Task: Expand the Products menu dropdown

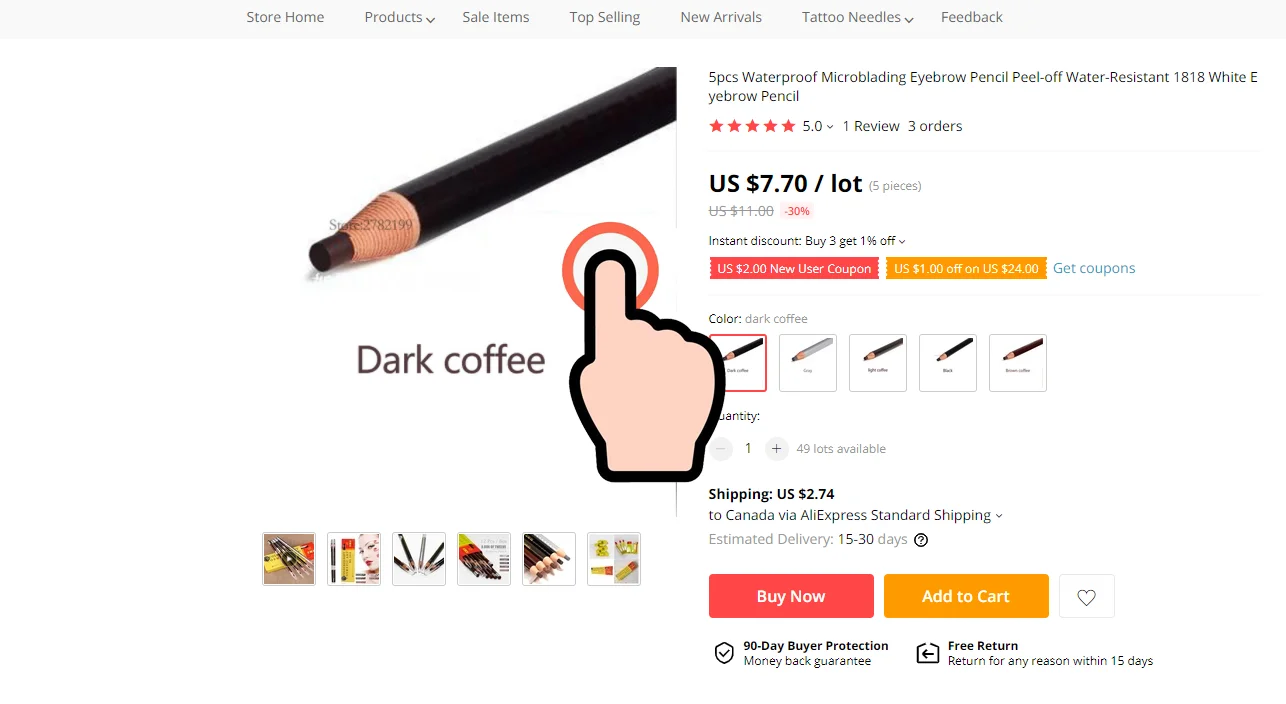Action: (x=399, y=17)
